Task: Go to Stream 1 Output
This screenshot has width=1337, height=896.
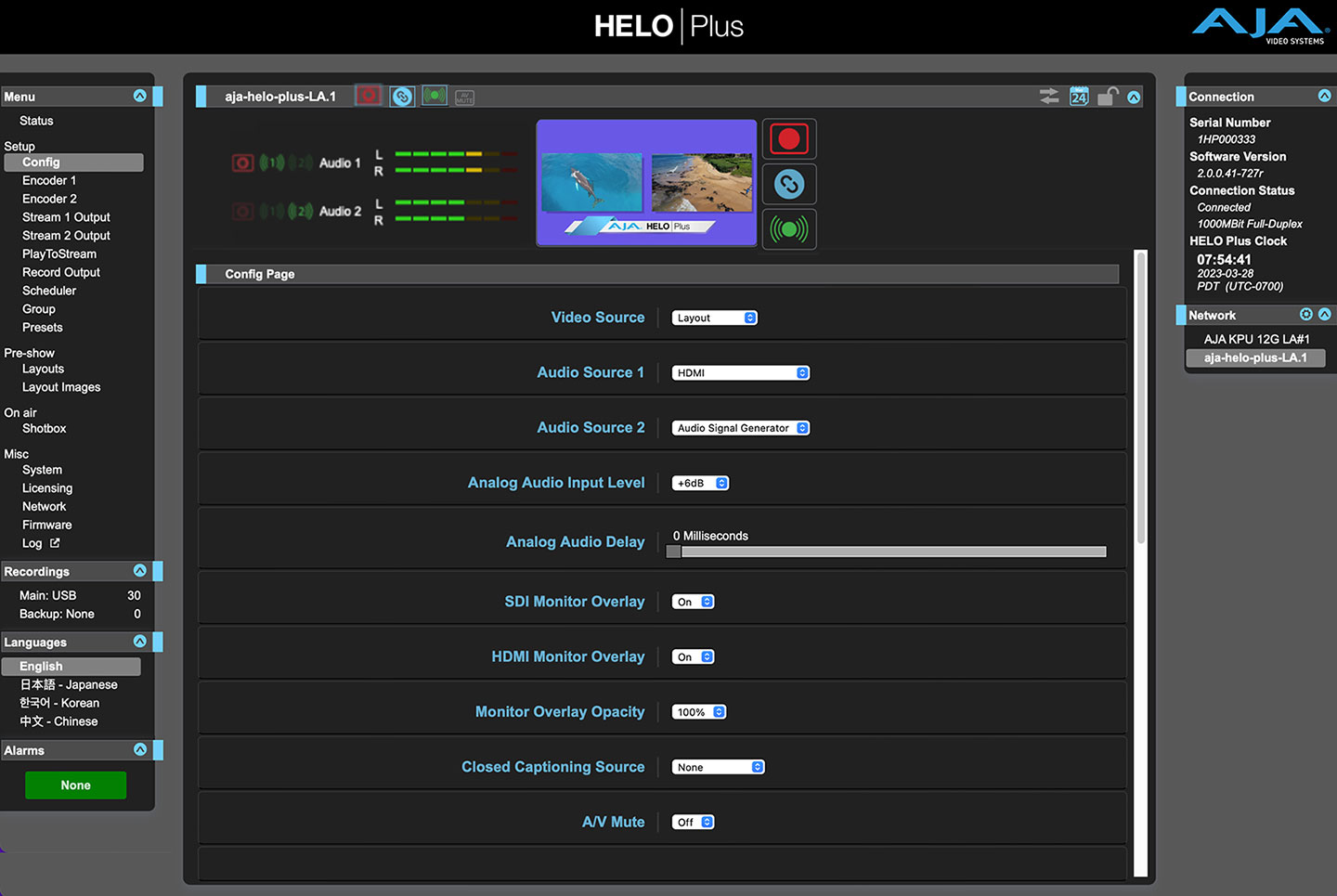Action: click(66, 217)
